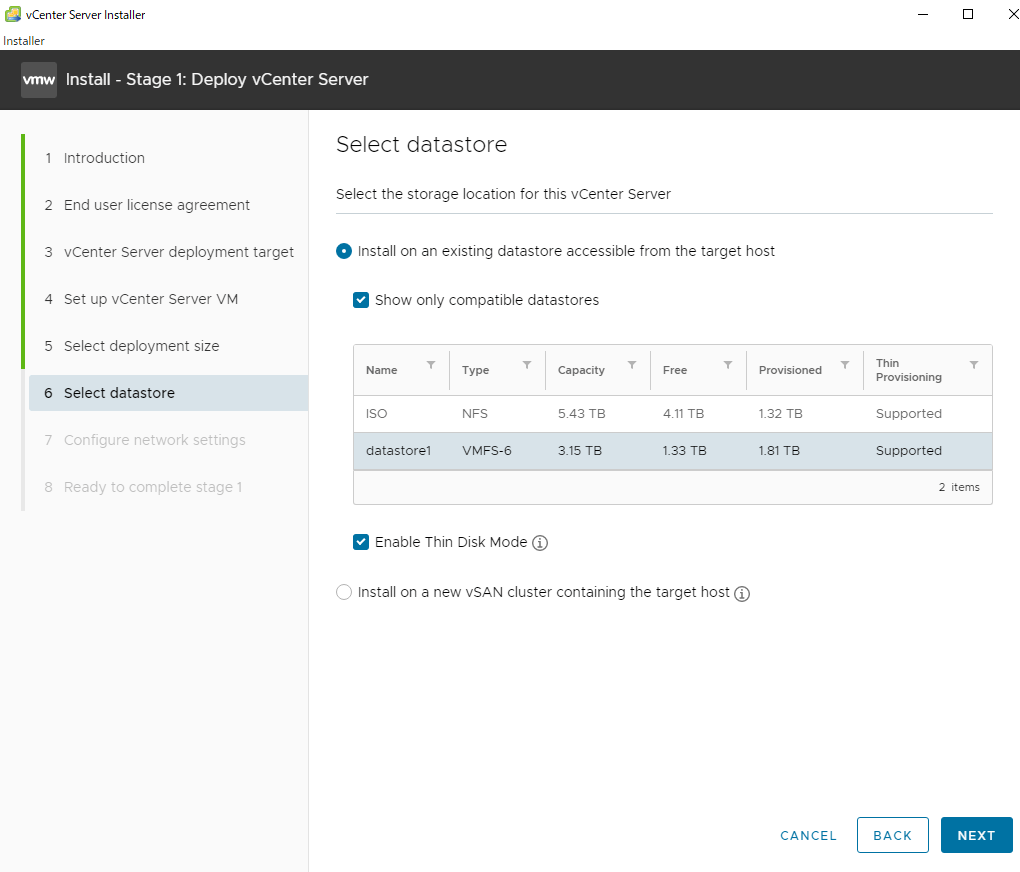
Task: Open the Type column filter icon
Action: tap(527, 365)
